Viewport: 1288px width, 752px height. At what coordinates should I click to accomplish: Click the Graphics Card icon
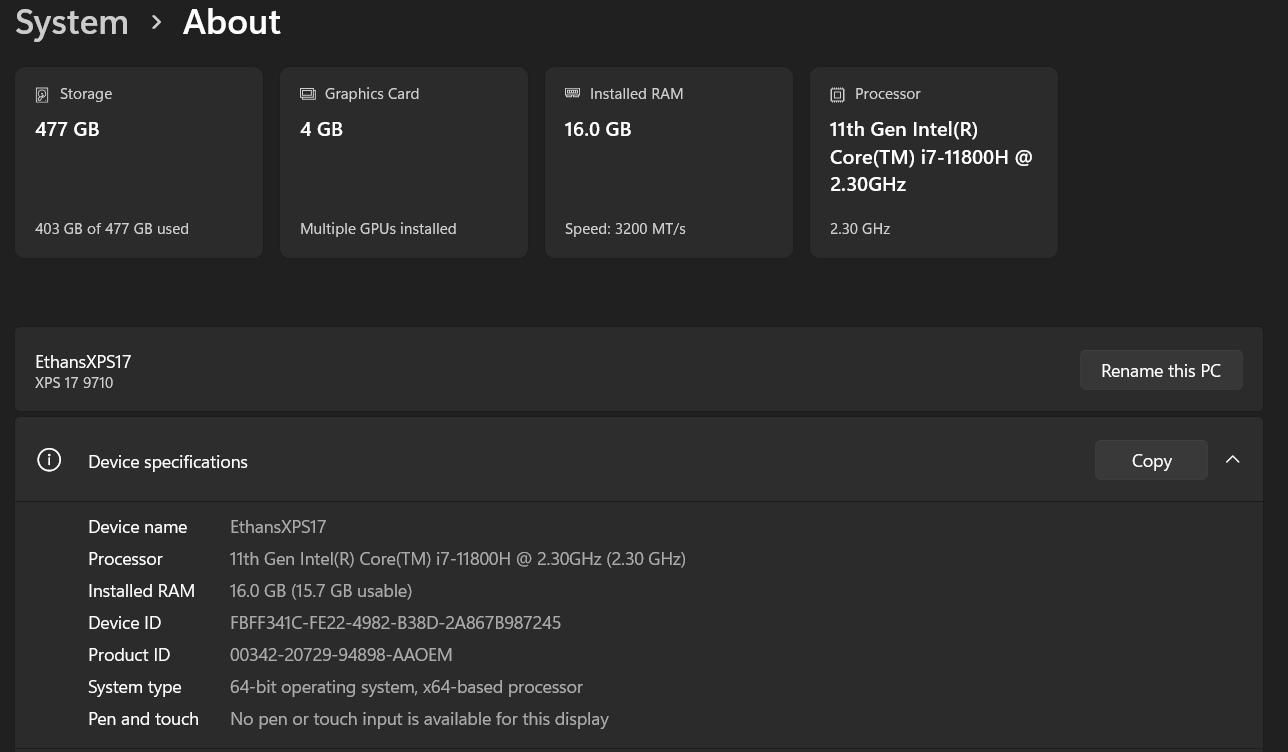click(x=308, y=94)
